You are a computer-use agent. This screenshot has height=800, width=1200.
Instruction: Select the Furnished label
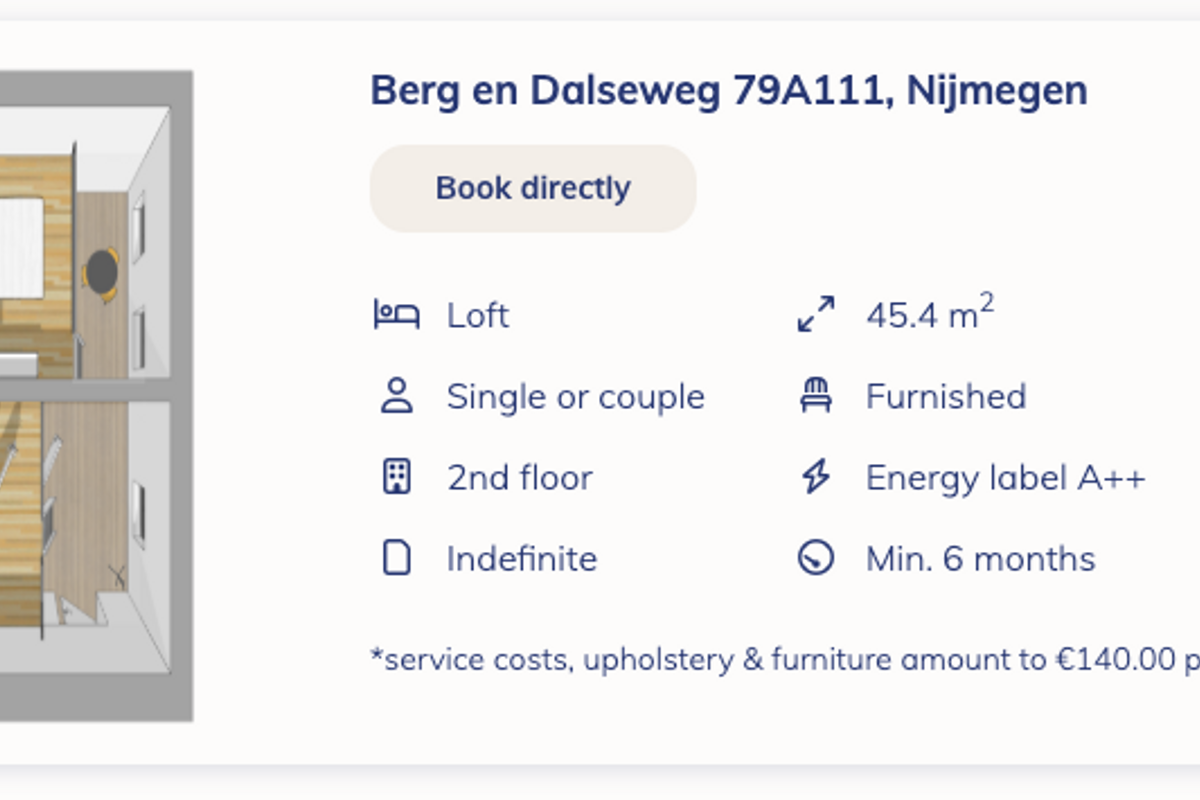click(945, 397)
